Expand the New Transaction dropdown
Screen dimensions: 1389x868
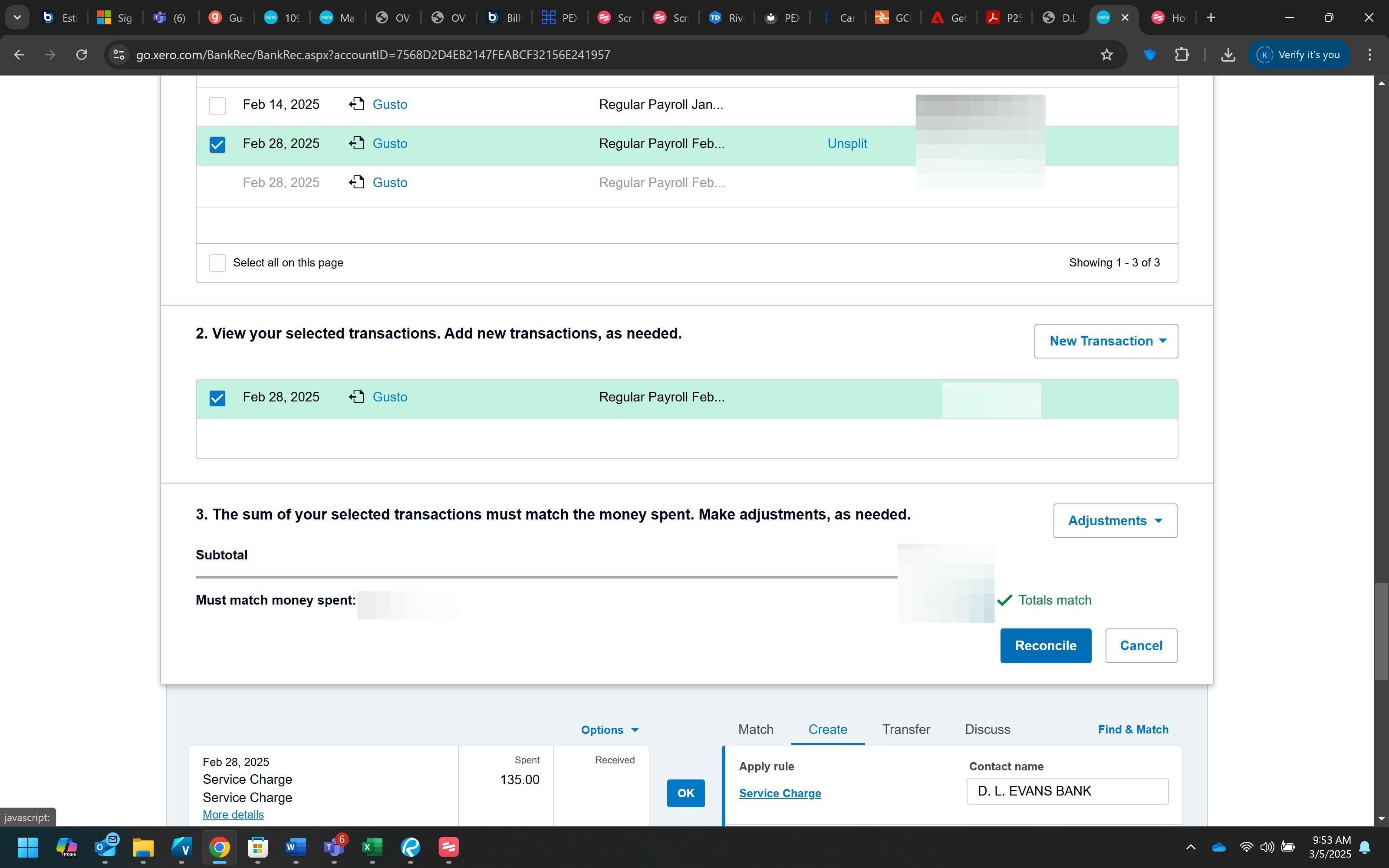pyautogui.click(x=1106, y=341)
